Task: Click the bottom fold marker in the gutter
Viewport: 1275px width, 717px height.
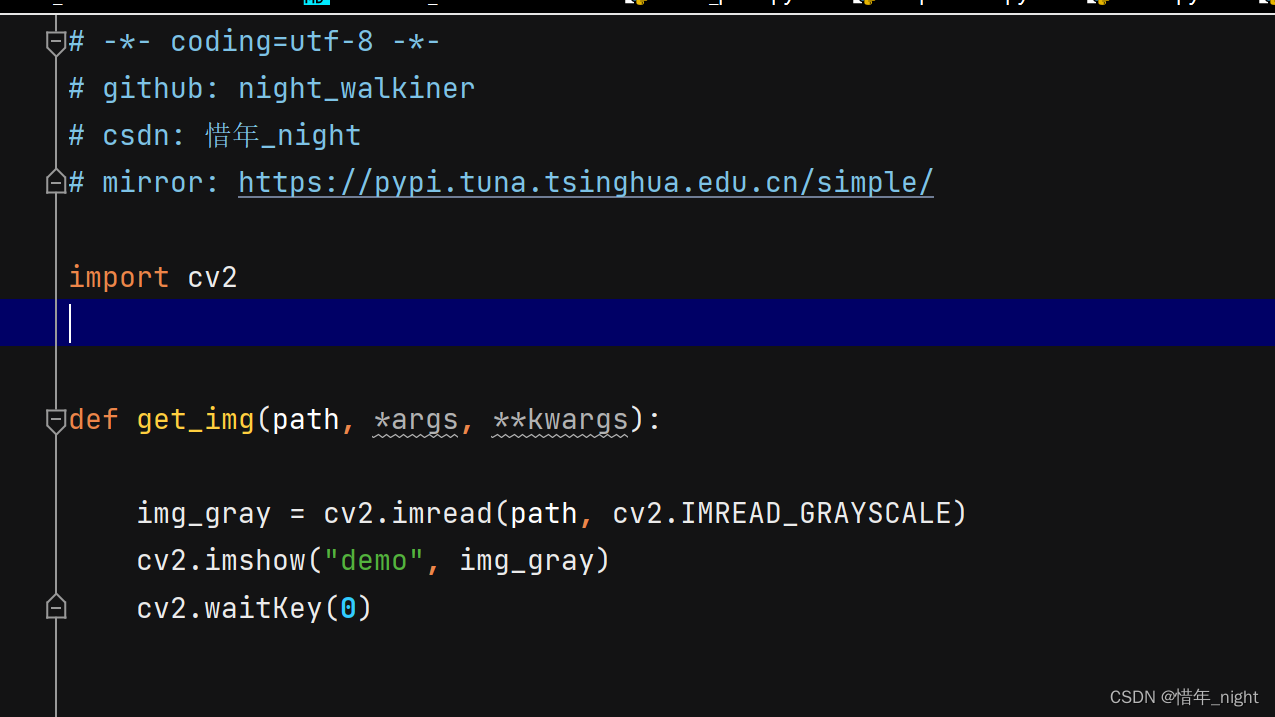Action: pos(56,606)
